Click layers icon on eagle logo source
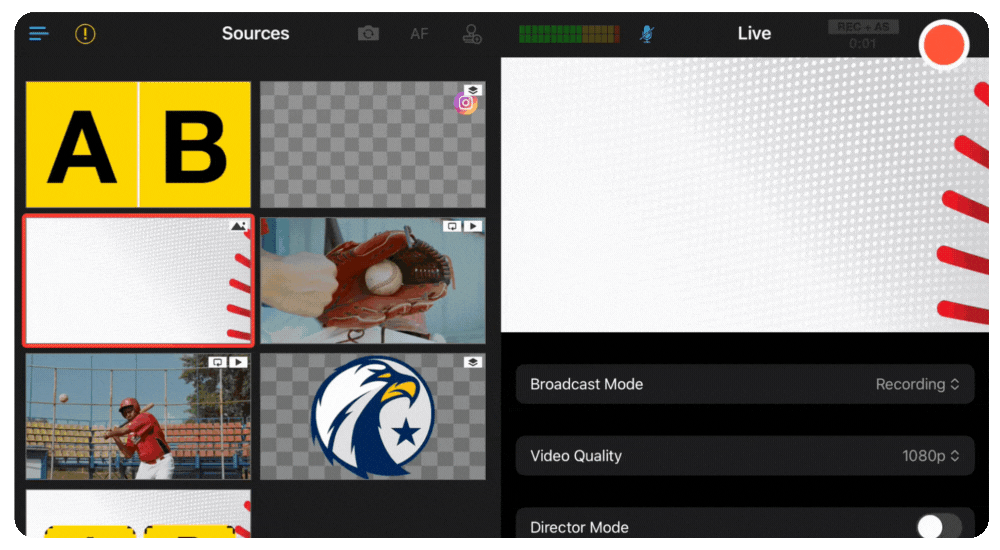 click(473, 362)
